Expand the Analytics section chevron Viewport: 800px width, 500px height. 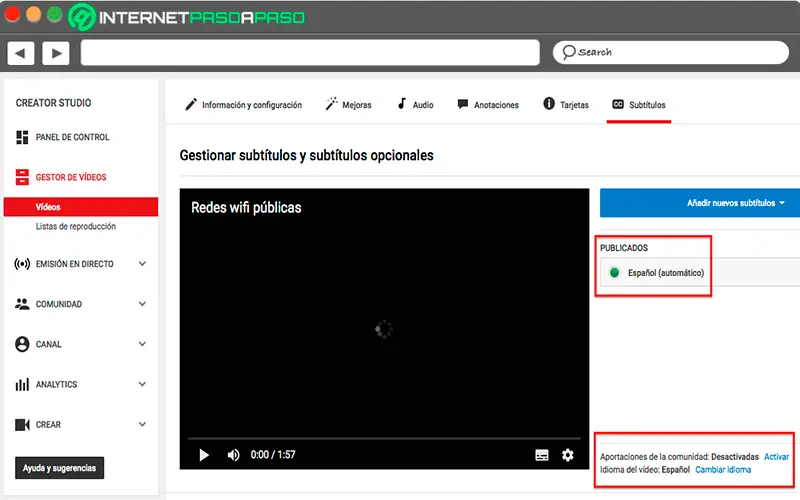(x=142, y=384)
